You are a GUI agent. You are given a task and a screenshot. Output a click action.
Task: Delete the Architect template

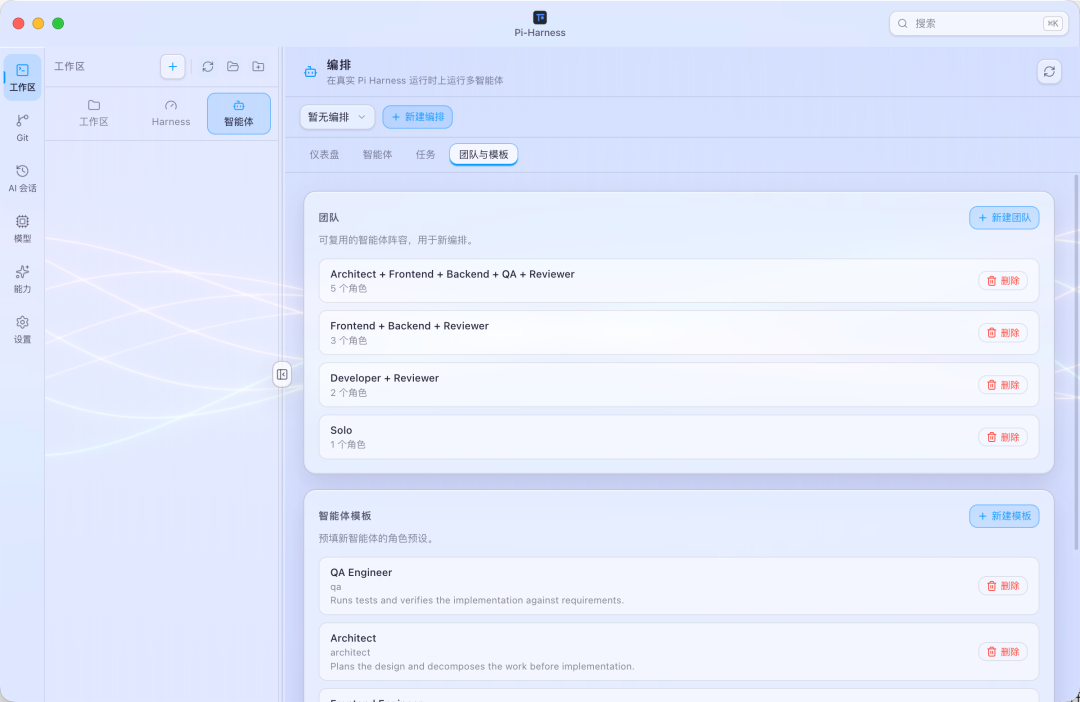pos(1003,652)
